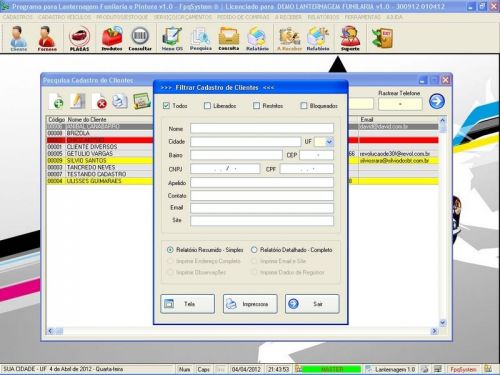
Task: Open the Suporte headset agent icon
Action: tap(350, 38)
